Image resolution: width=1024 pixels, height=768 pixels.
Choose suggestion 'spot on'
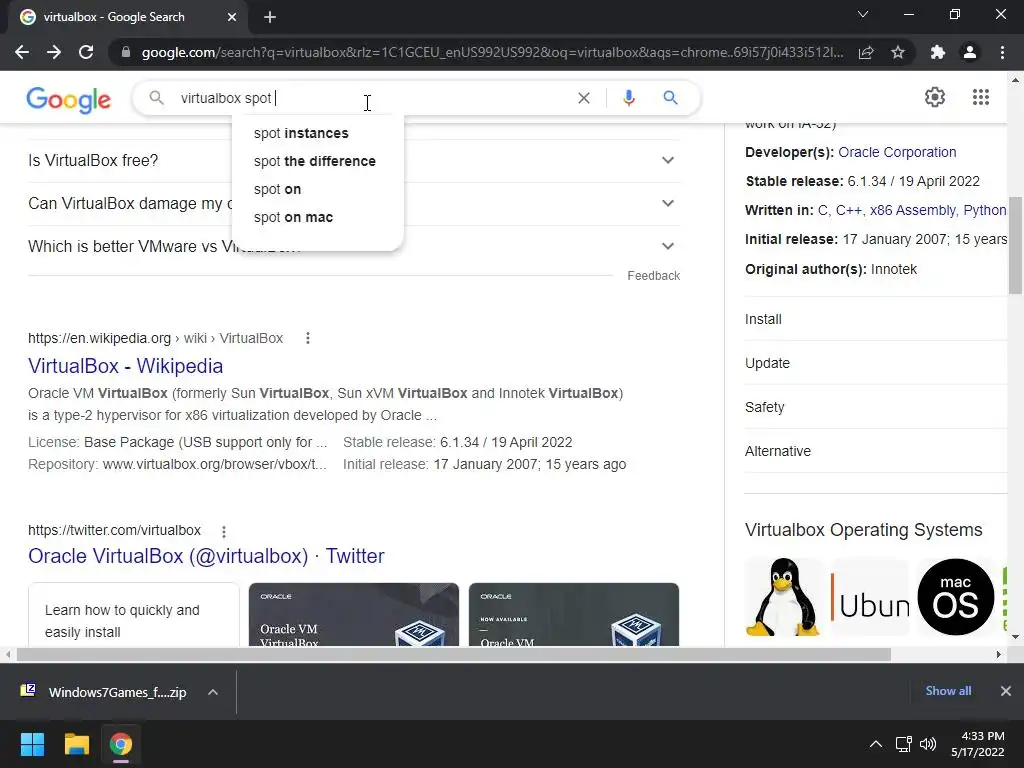coord(278,189)
